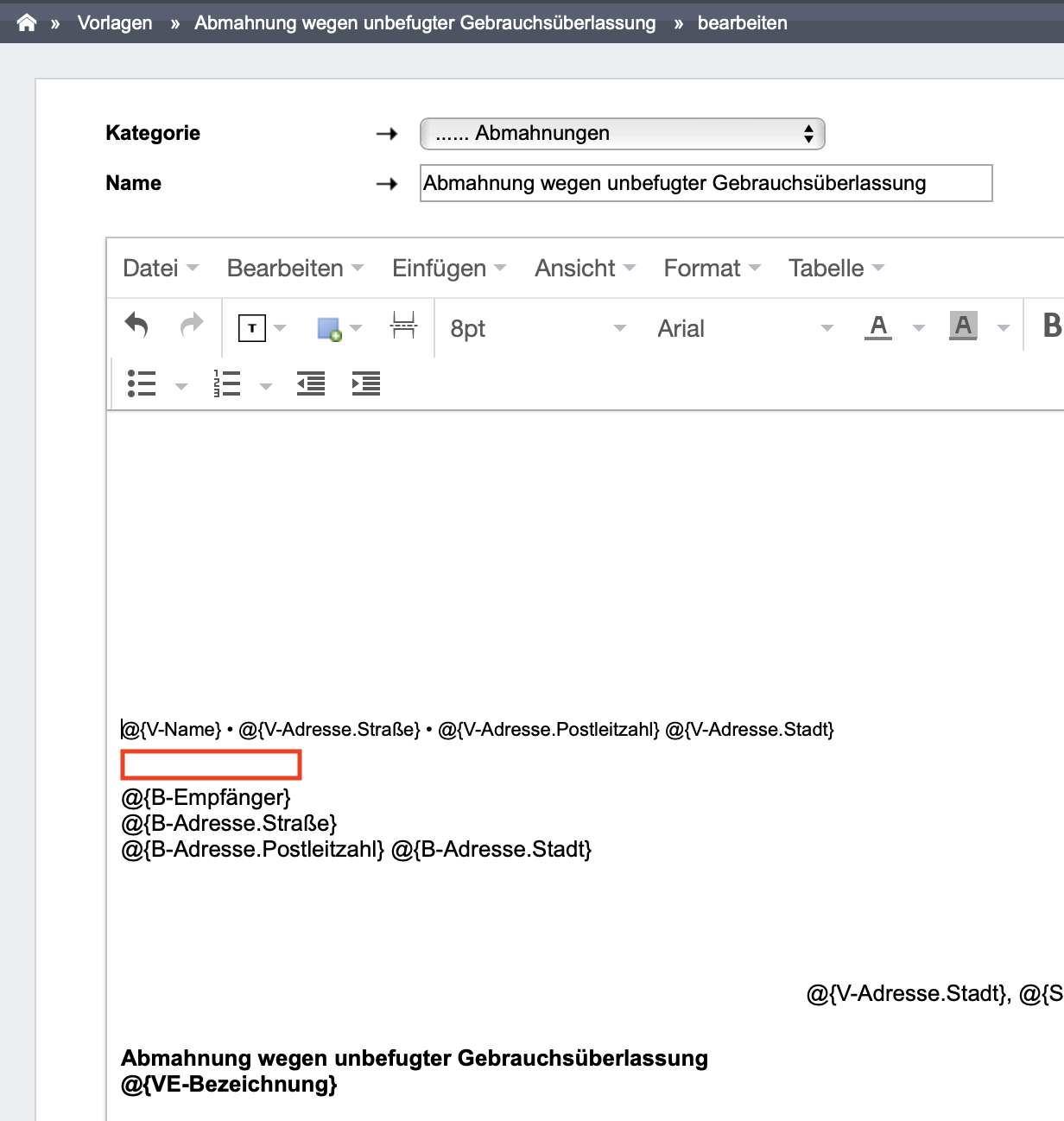The height and width of the screenshot is (1121, 1064).
Task: Insert a numbered list
Action: (226, 383)
